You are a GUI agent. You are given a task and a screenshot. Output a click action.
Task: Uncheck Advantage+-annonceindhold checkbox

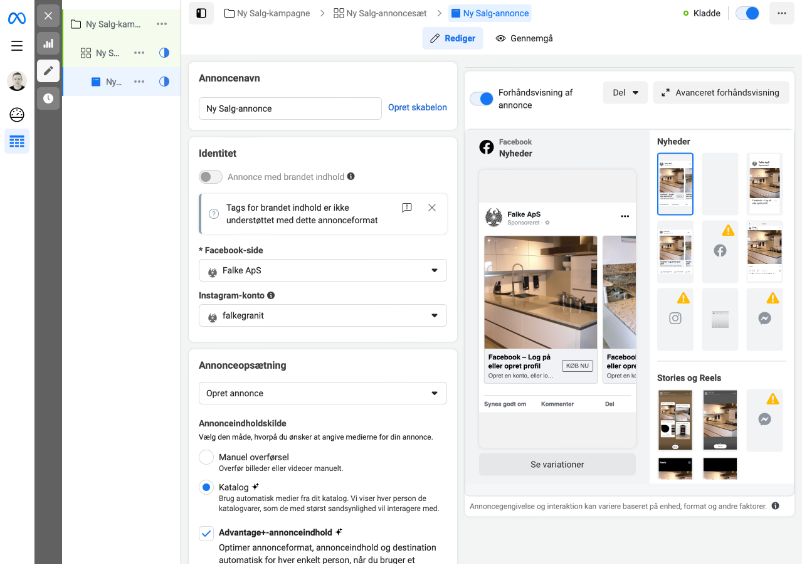pyautogui.click(x=206, y=533)
